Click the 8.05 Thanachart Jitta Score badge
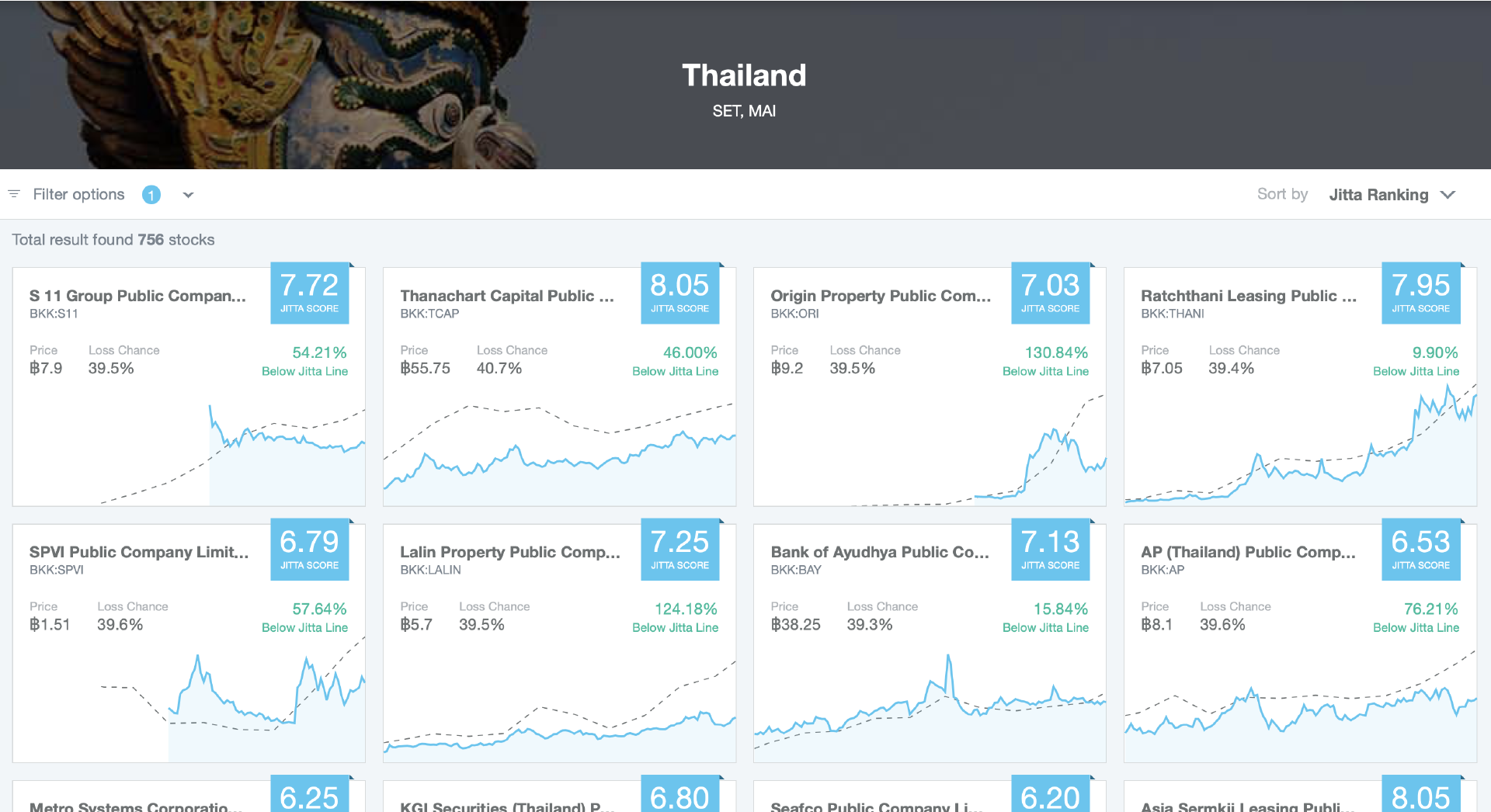Viewport: 1491px width, 812px height. [679, 293]
